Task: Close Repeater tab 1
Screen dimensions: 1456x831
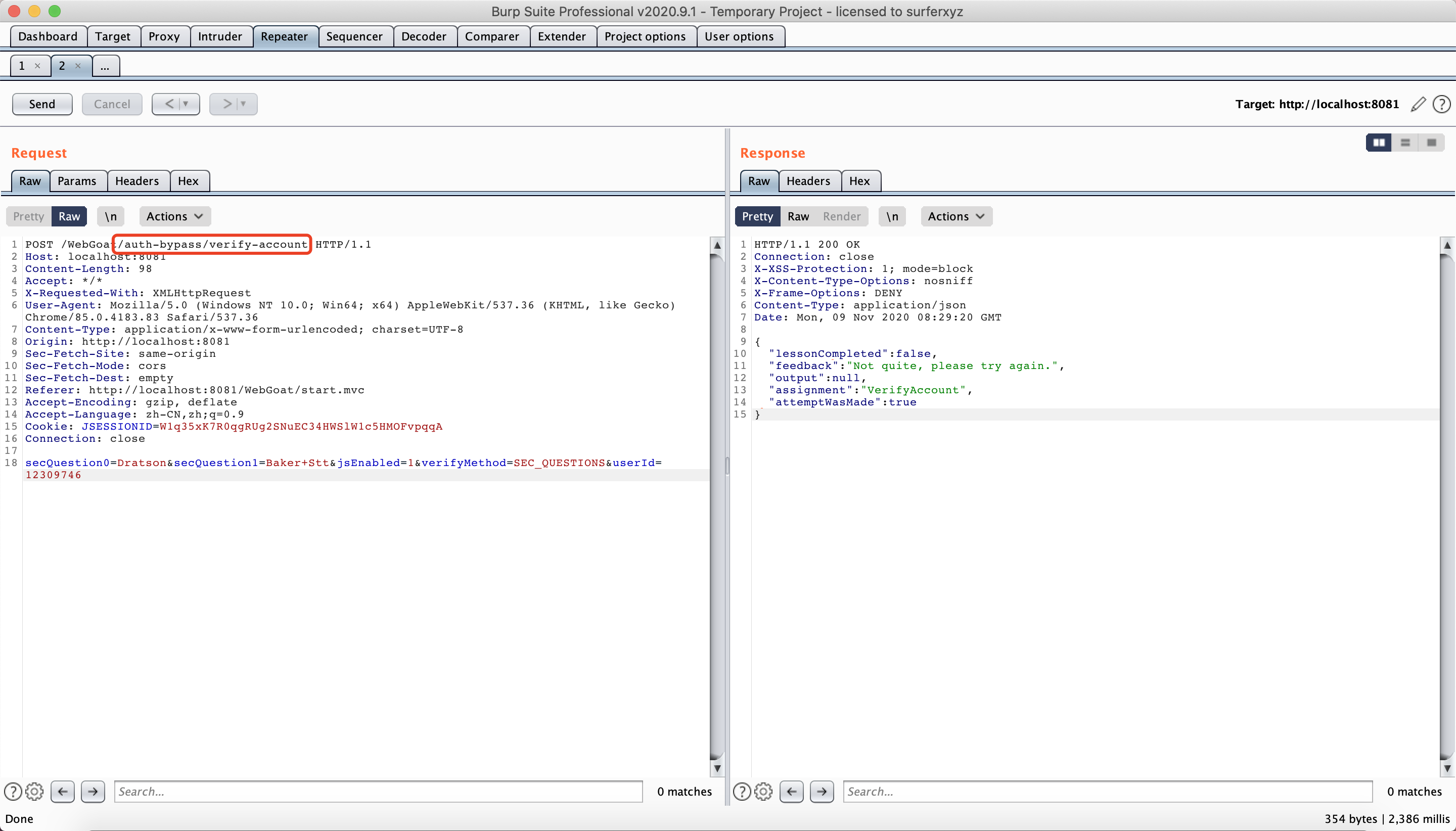Action: 38,66
